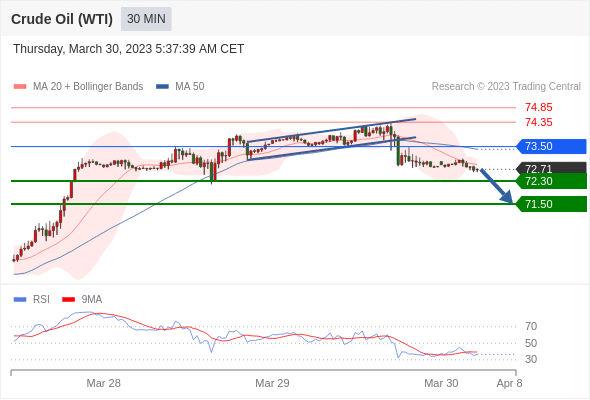Screen dimensions: 590x400
Task: Click the blue RSI legend marker
Action: pyautogui.click(x=20, y=300)
